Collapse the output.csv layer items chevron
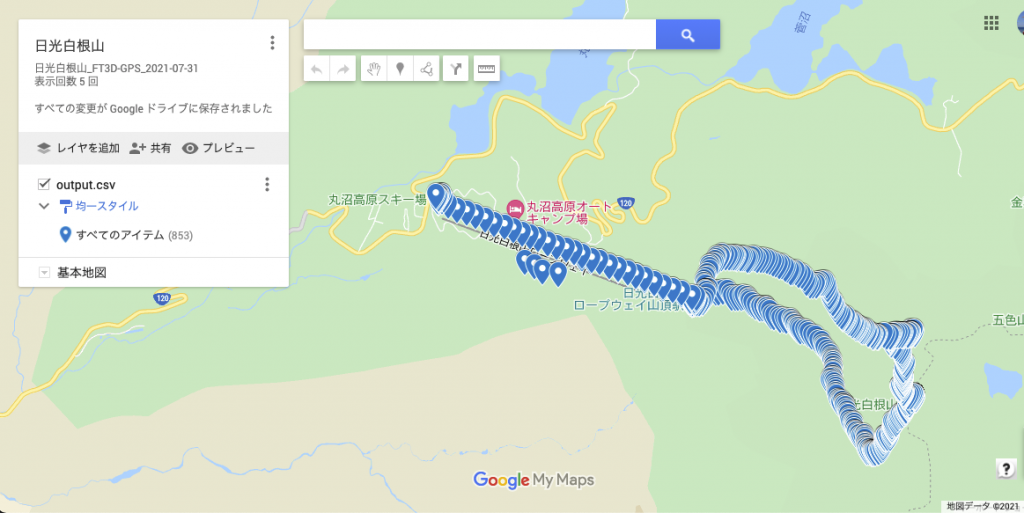Viewport: 1024px width, 513px height. [44, 206]
